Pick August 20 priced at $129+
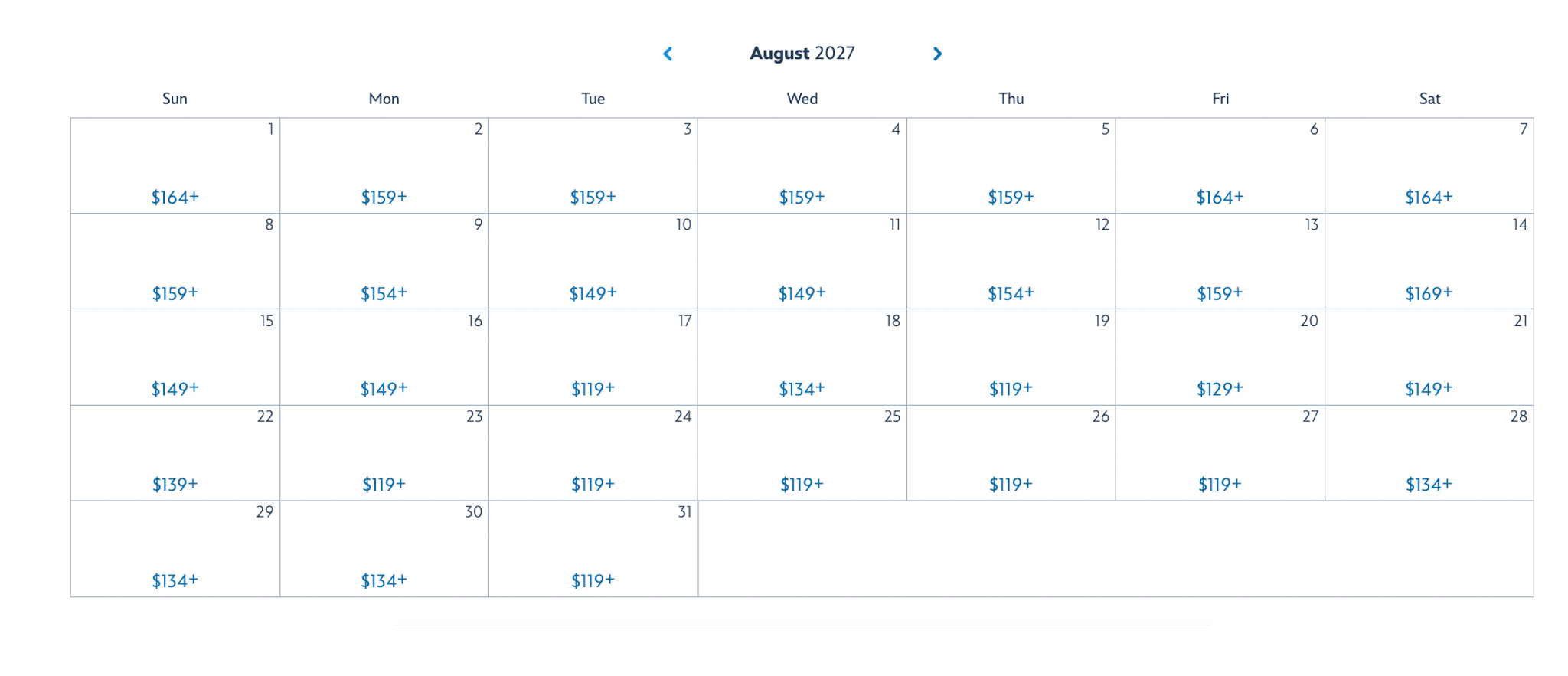The image size is (1568, 676). (x=1220, y=358)
